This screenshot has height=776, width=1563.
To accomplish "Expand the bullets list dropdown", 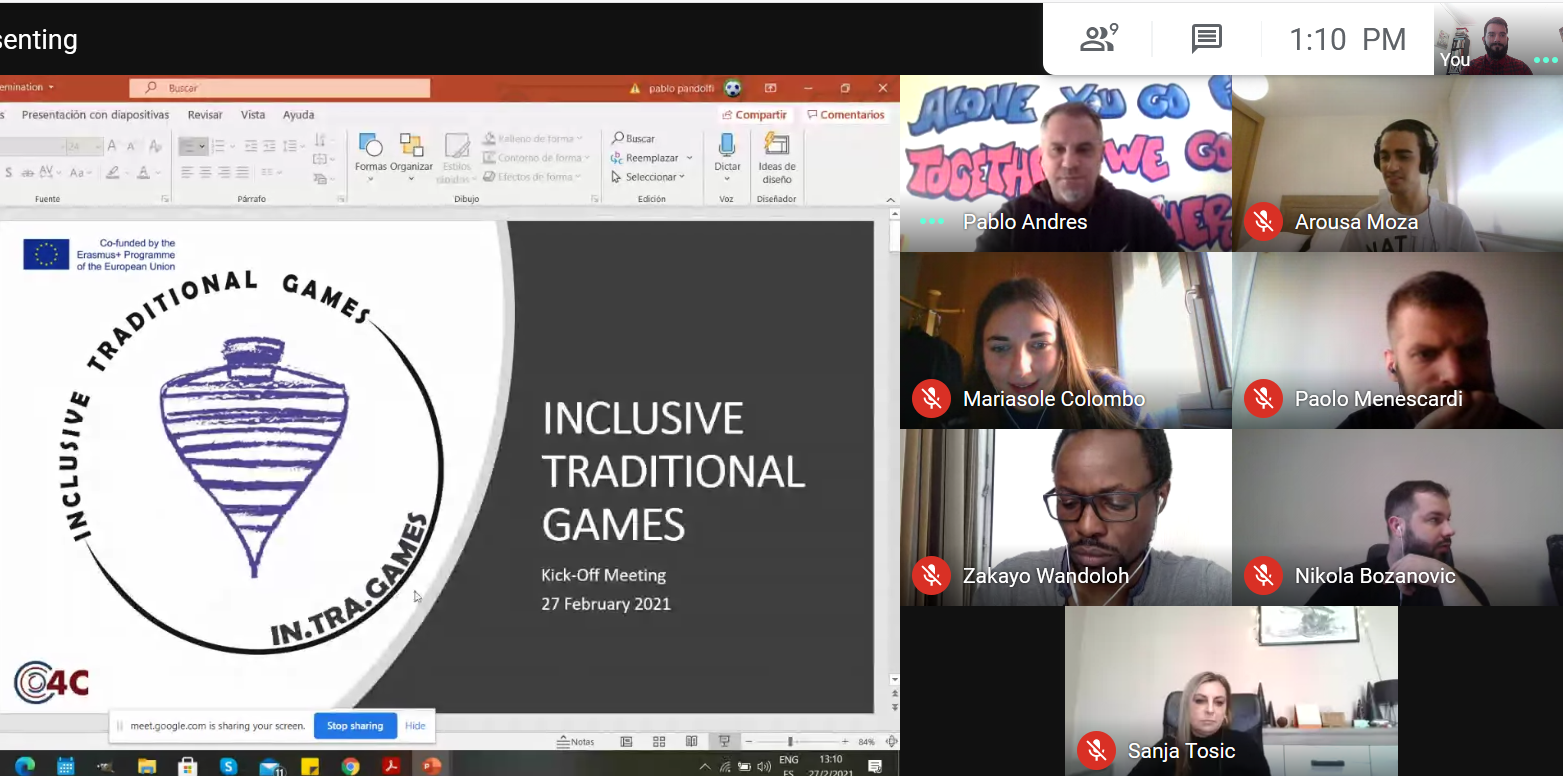I will 202,146.
